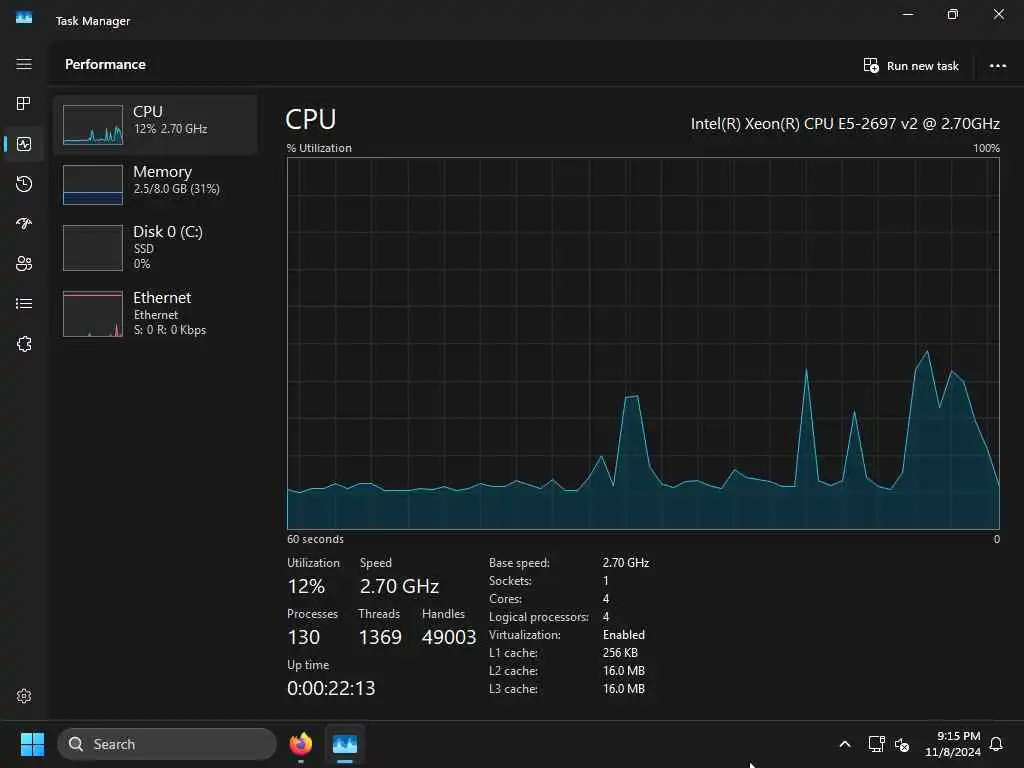Click Run new task button
The image size is (1024, 768).
[911, 65]
